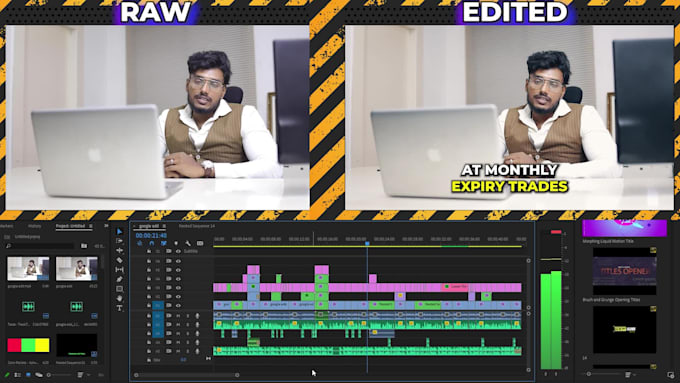Click the caption track options icon
Screen dimensions: 680x383
(200, 243)
